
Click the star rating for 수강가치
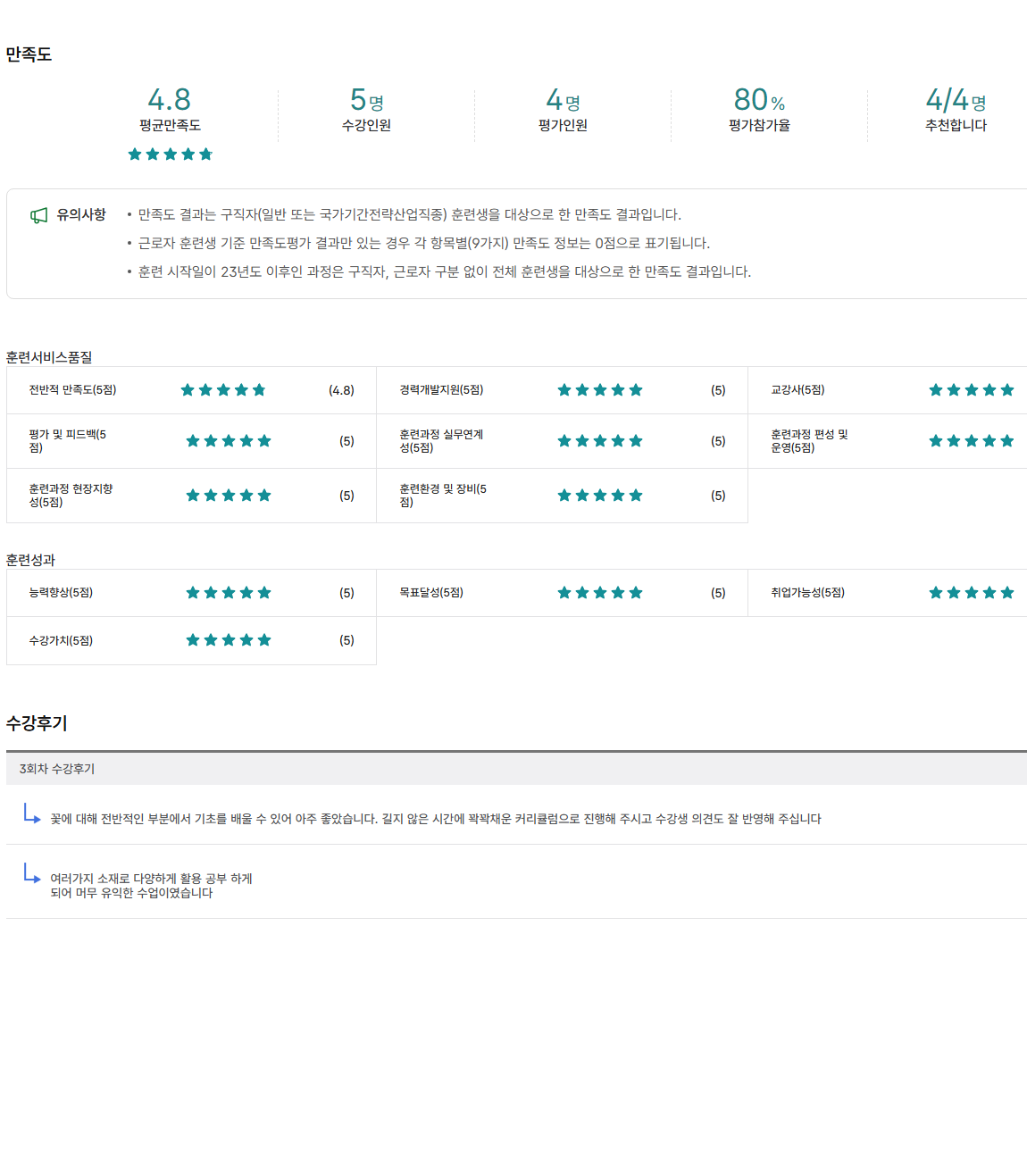[x=228, y=640]
